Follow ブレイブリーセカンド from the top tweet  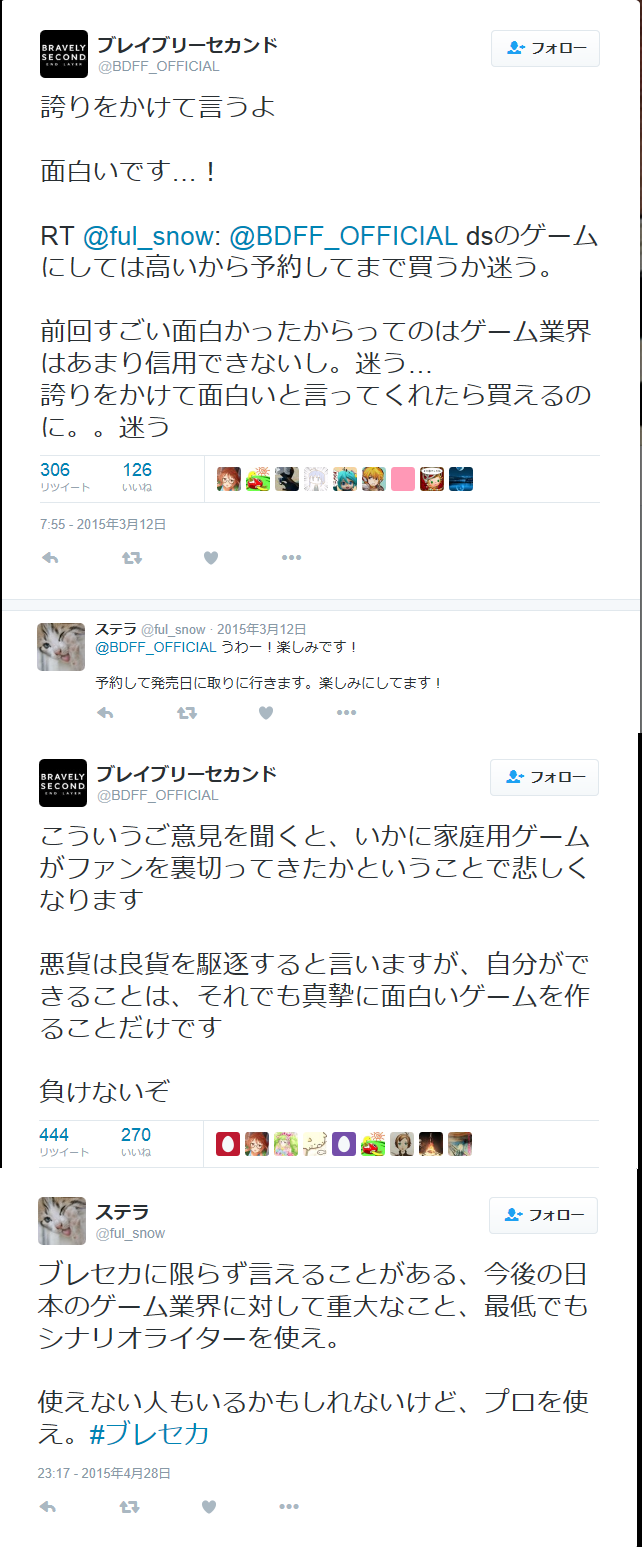coord(545,48)
